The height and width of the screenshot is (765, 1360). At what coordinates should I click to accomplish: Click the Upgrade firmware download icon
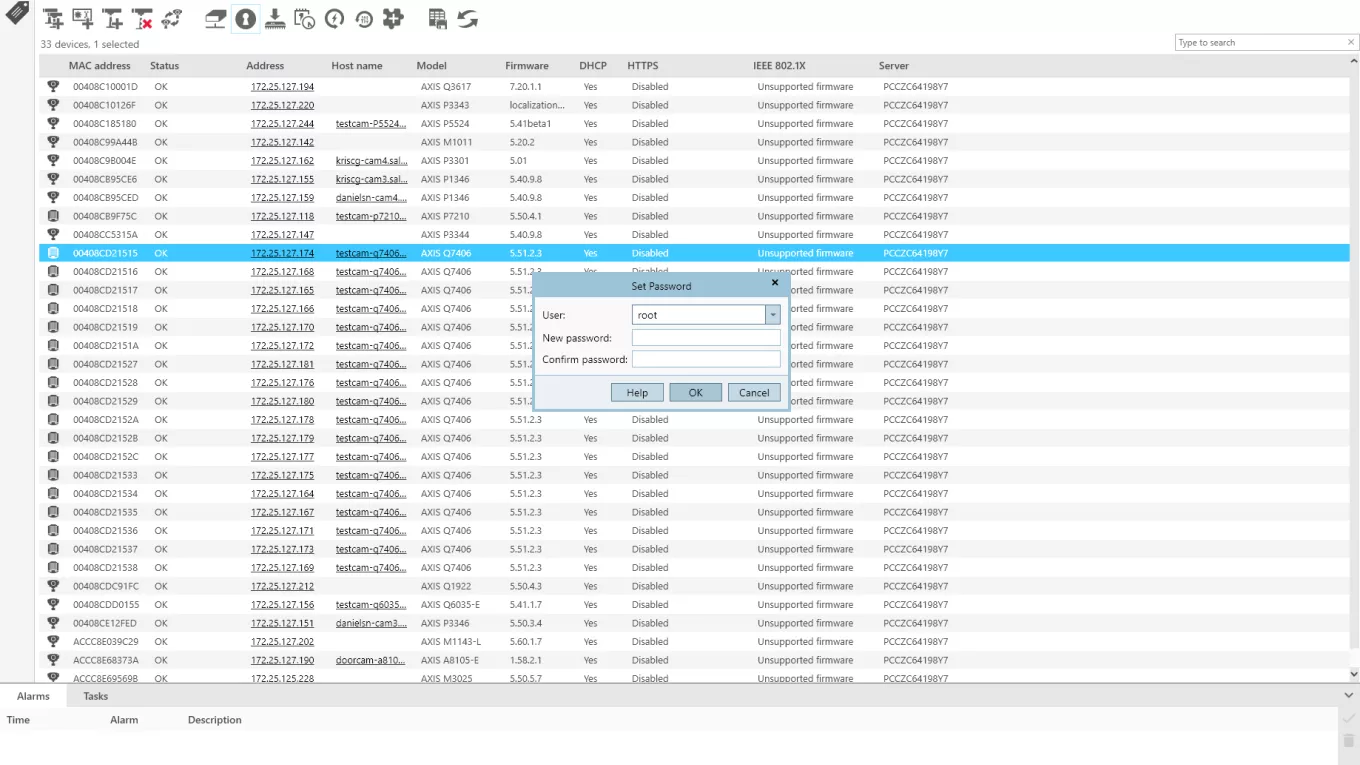[x=275, y=19]
